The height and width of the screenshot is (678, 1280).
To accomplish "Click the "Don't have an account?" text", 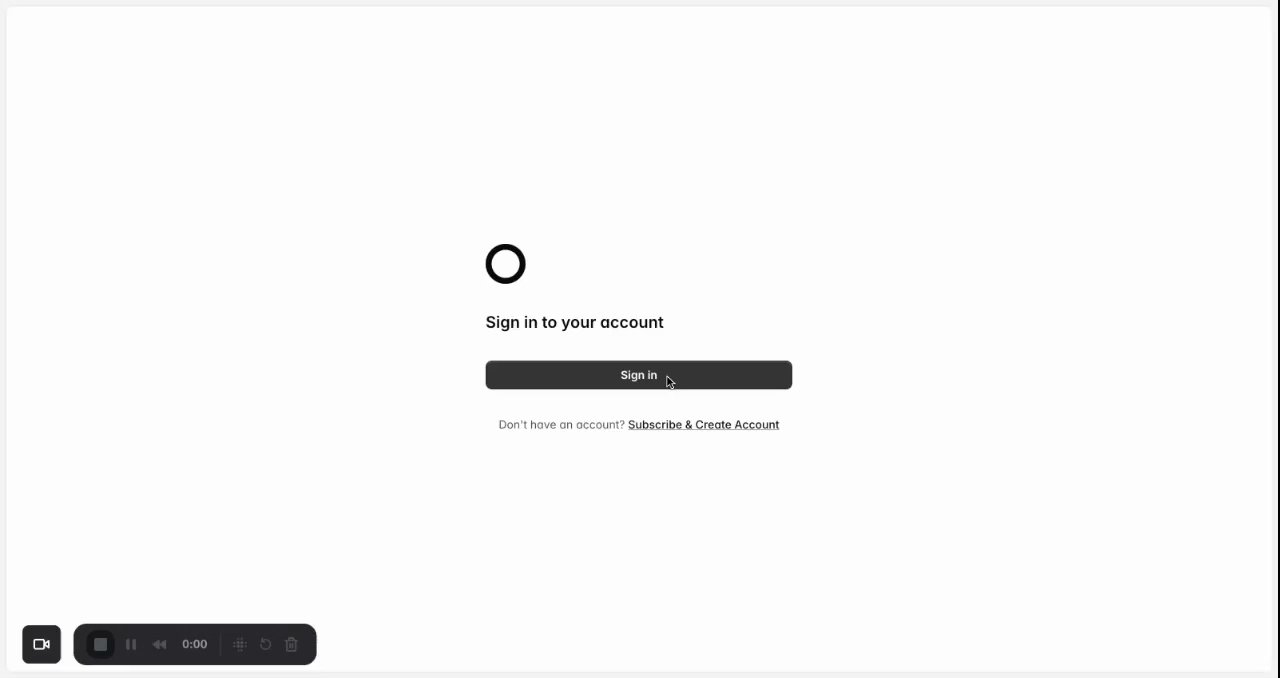I will [561, 425].
